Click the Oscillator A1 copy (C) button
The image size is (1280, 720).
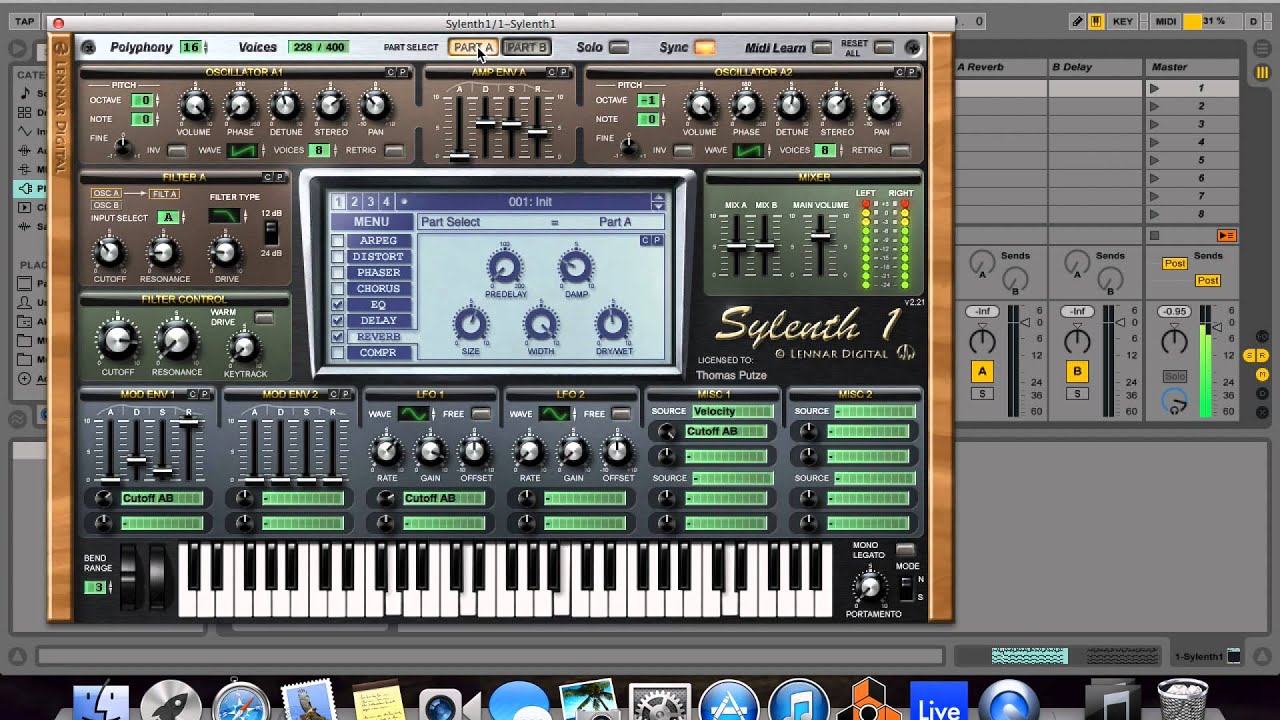[x=391, y=72]
